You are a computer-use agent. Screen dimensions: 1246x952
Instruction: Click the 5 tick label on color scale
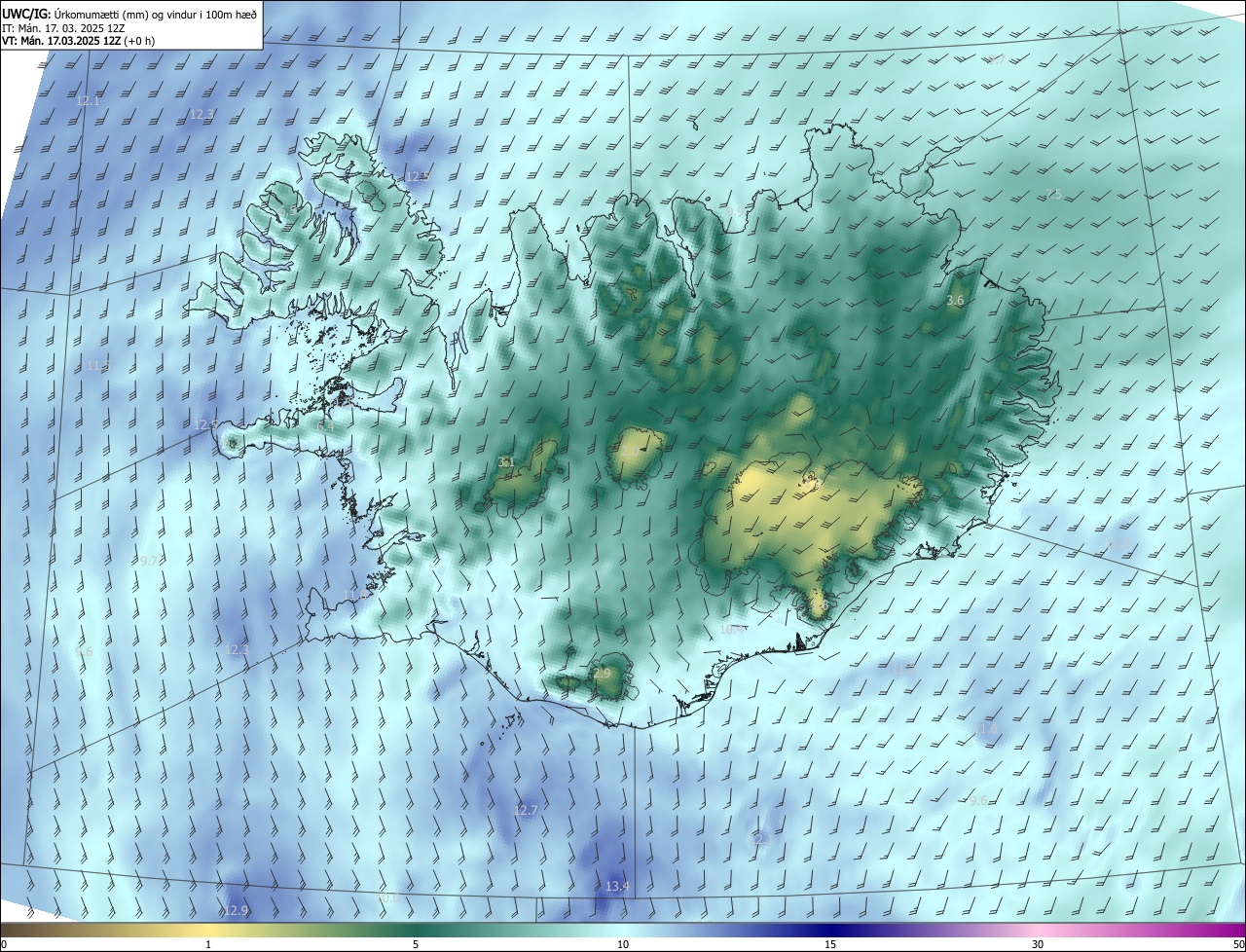pos(416,944)
